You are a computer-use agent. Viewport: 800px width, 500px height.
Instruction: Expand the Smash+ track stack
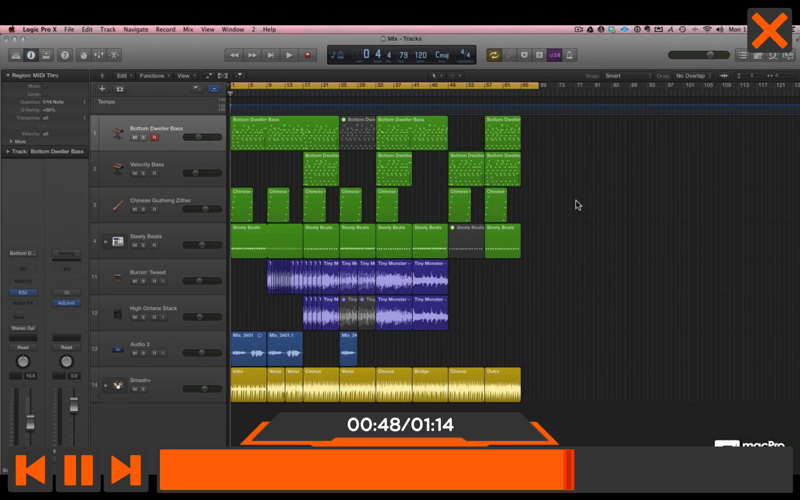click(x=106, y=385)
